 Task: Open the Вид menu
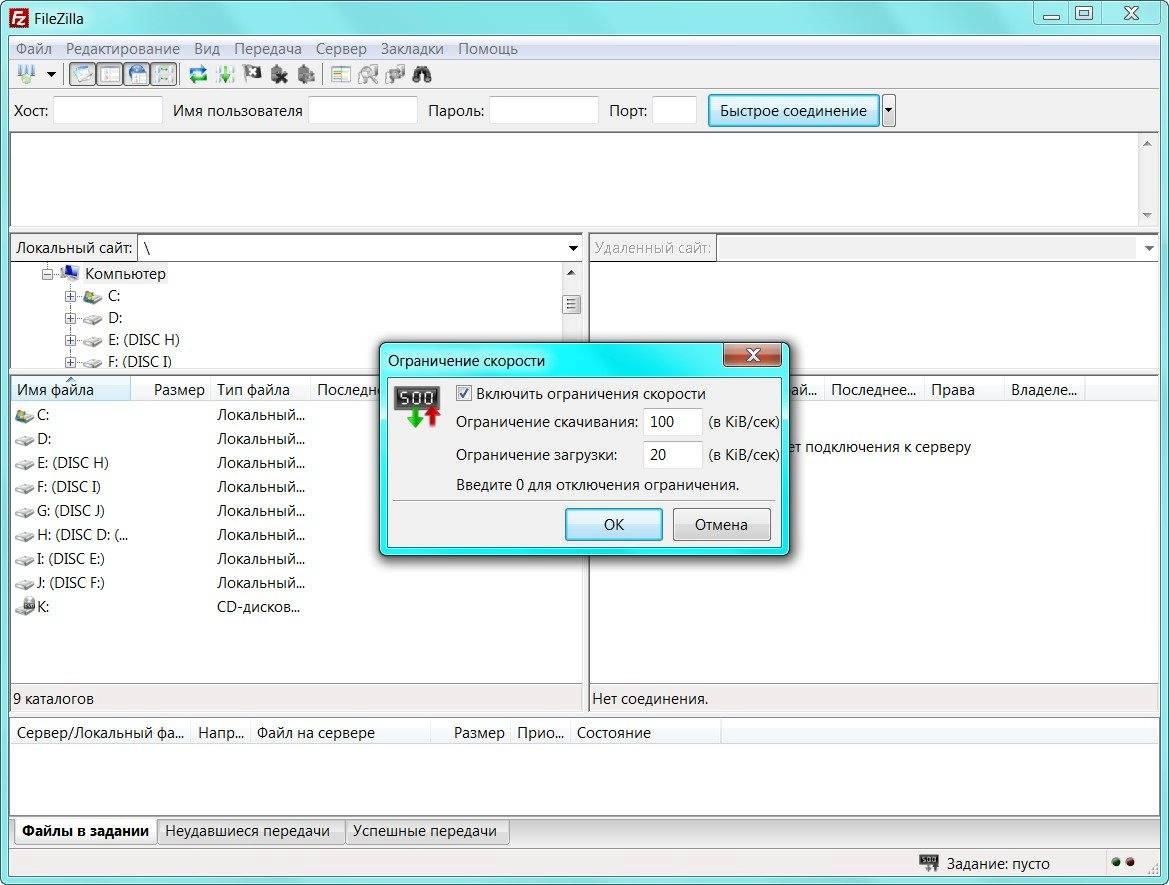pos(207,48)
